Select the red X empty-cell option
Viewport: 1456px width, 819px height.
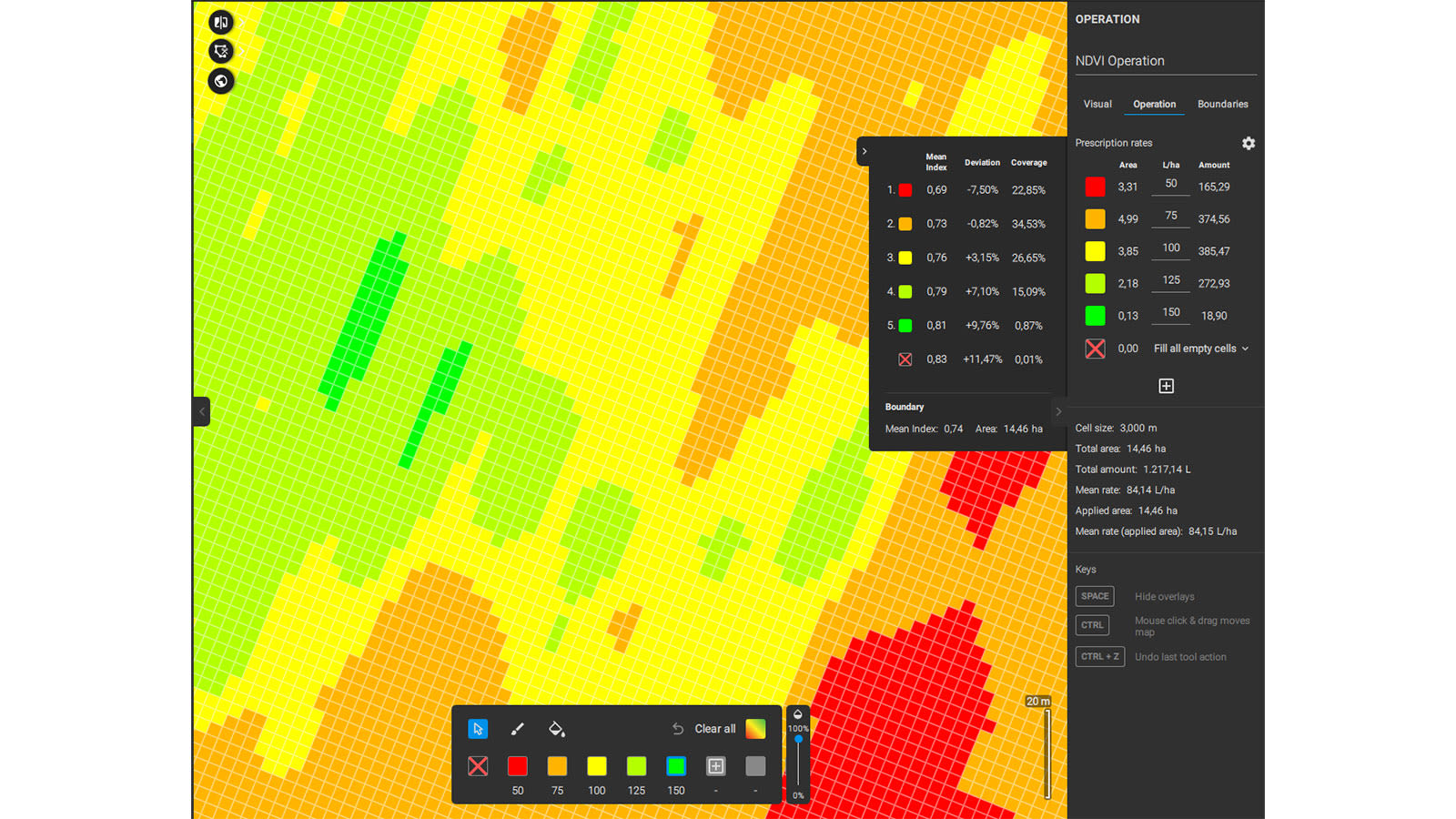478,766
